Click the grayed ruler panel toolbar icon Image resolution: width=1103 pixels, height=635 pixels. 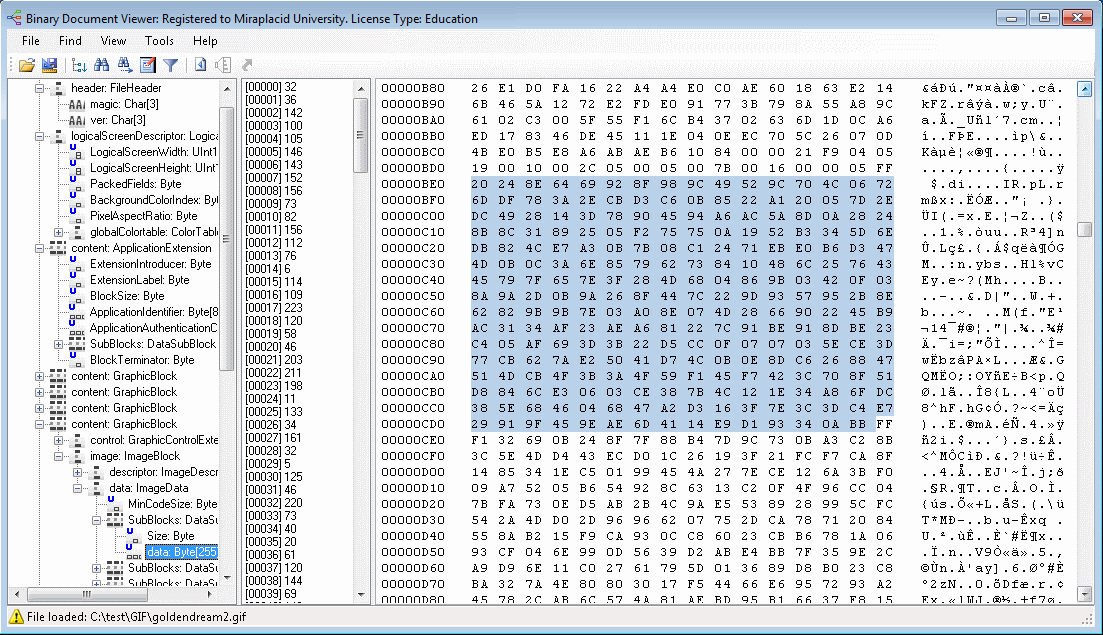(x=223, y=65)
